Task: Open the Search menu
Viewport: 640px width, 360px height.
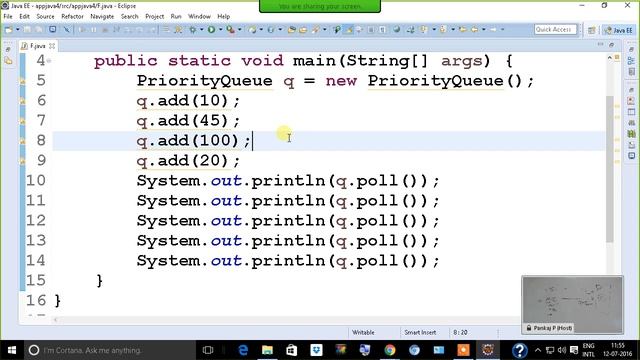Action: [x=129, y=16]
